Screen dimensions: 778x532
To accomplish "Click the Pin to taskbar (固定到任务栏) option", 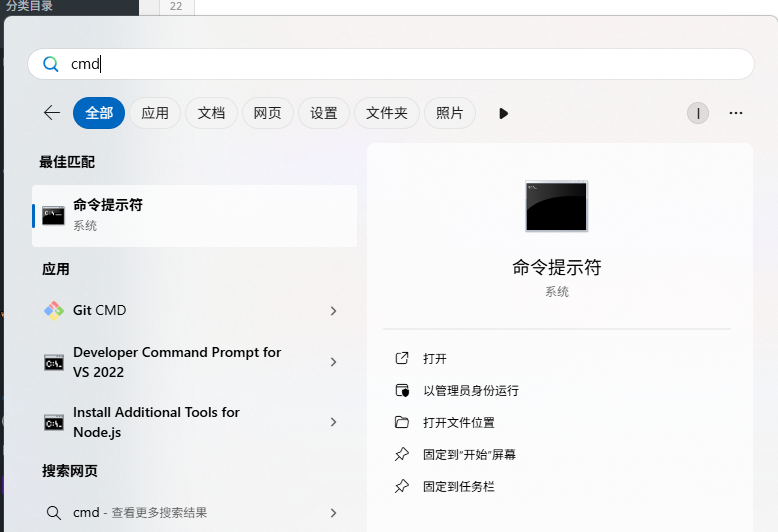I will pos(458,486).
